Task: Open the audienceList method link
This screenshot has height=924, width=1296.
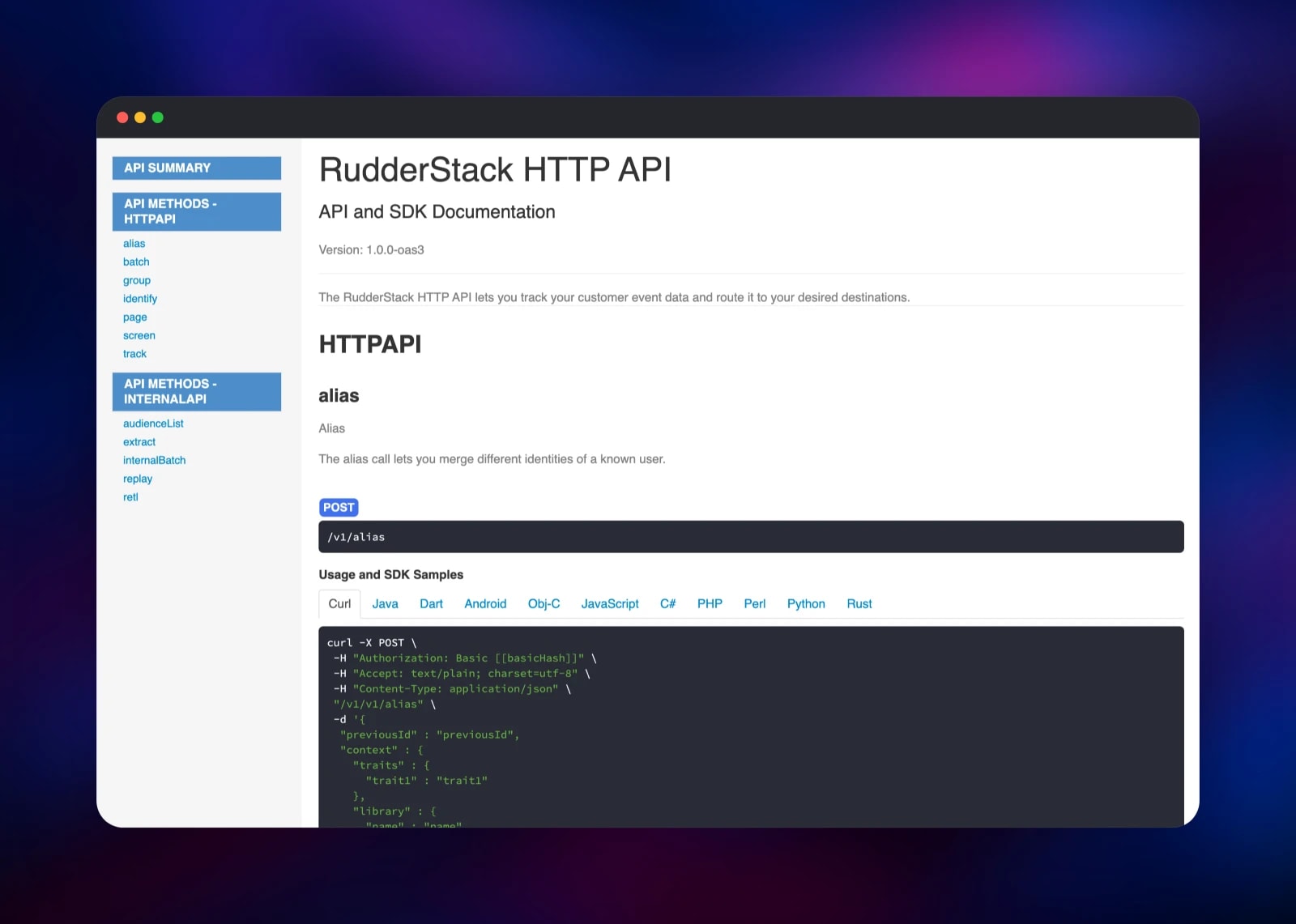Action: pyautogui.click(x=153, y=424)
